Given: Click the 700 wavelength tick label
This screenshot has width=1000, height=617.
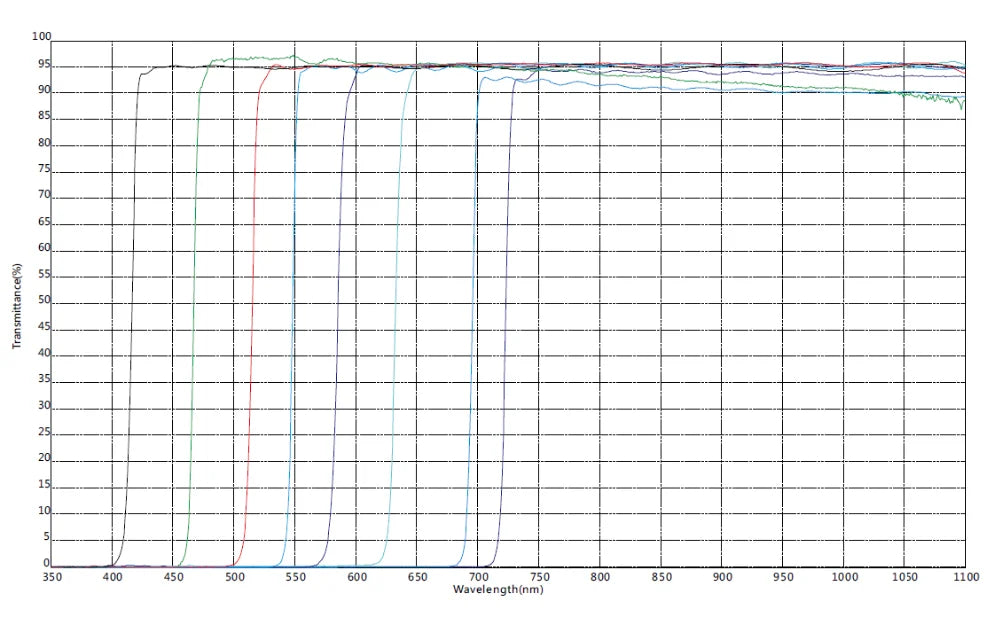Looking at the screenshot, I should (x=478, y=577).
